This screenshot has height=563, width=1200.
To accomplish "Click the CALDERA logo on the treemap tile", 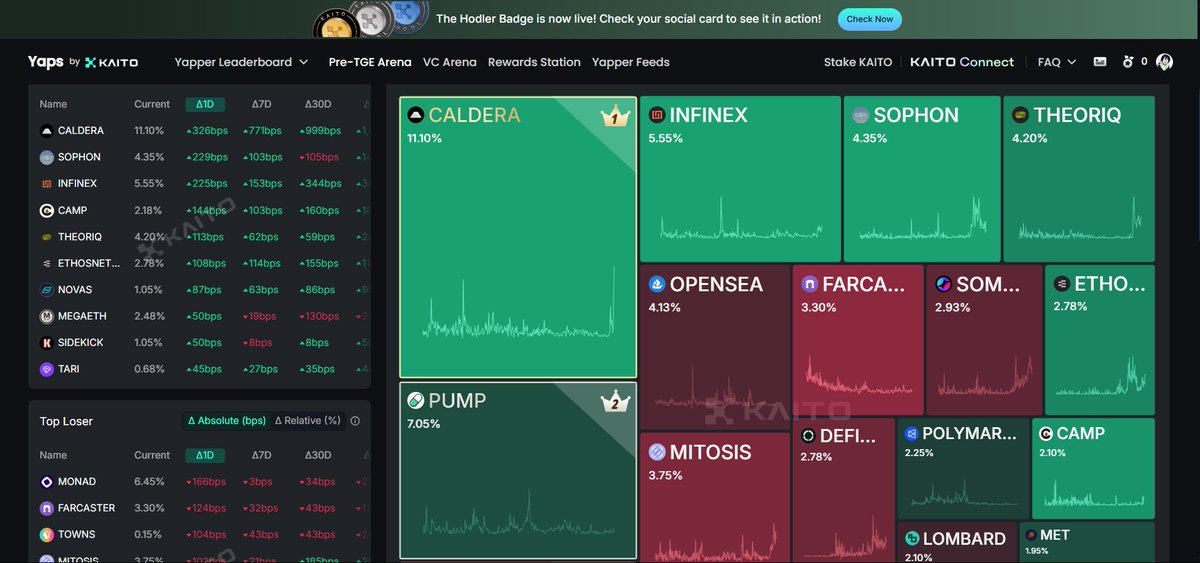I will coord(415,115).
